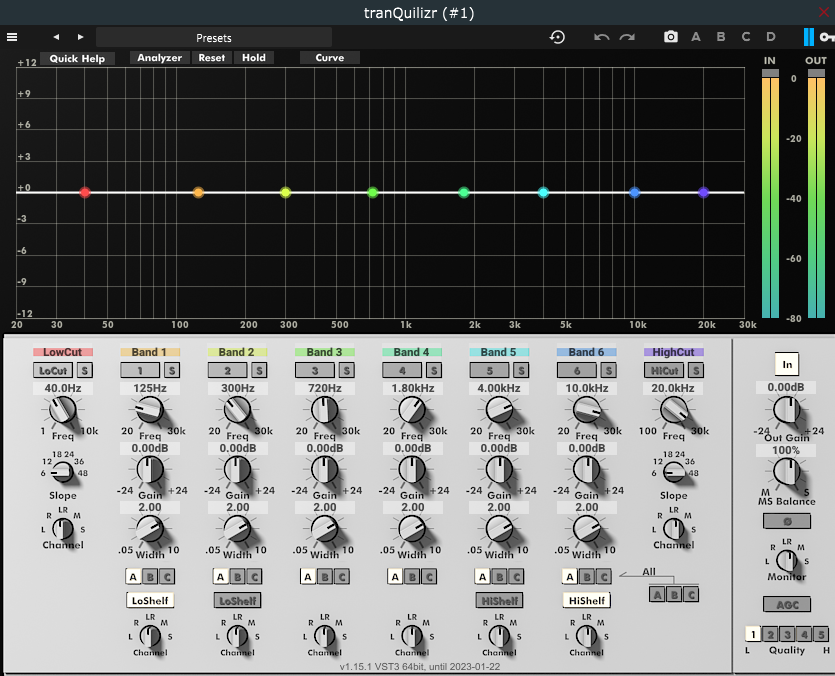Viewport: 835px width, 676px height.
Task: Open the hamburger main menu
Action: click(12, 37)
